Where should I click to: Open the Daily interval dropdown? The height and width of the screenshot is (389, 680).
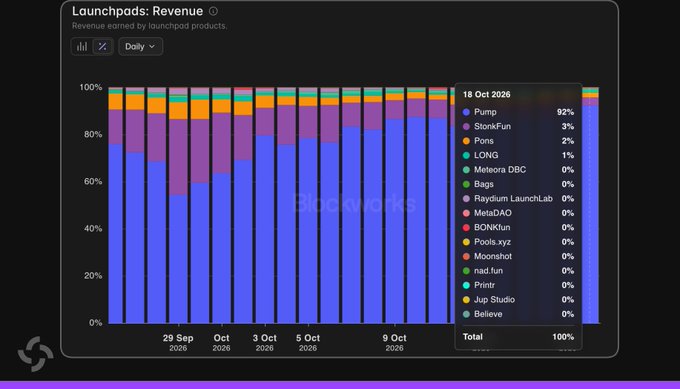141,46
